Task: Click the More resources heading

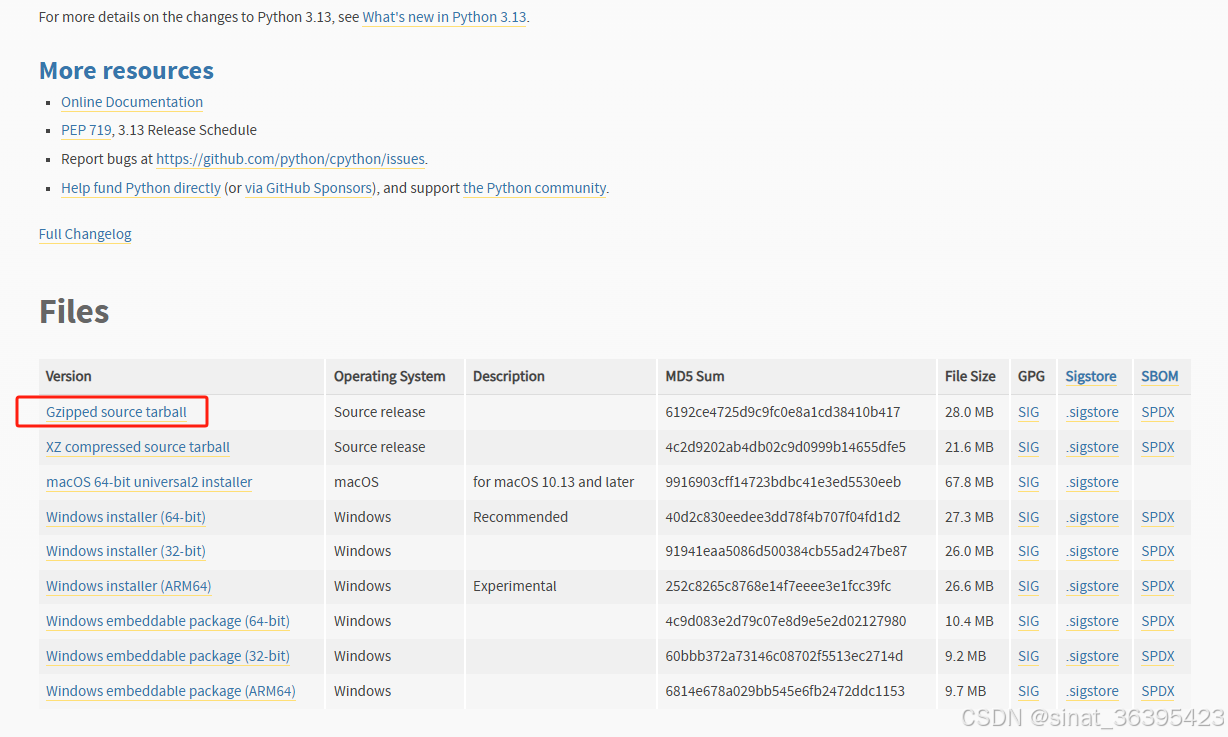Action: click(x=126, y=71)
